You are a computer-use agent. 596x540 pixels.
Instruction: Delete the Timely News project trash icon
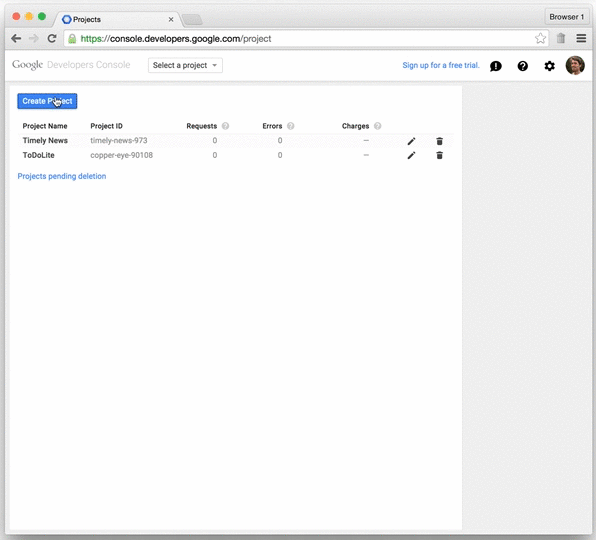click(x=439, y=141)
